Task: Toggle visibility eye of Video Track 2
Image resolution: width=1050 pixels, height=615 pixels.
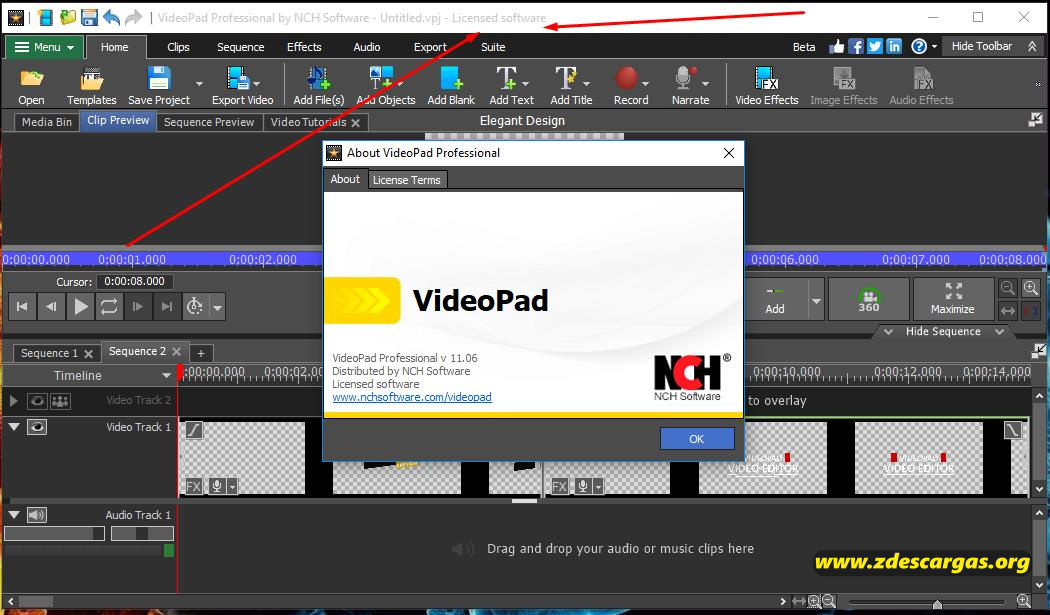Action: [37, 401]
